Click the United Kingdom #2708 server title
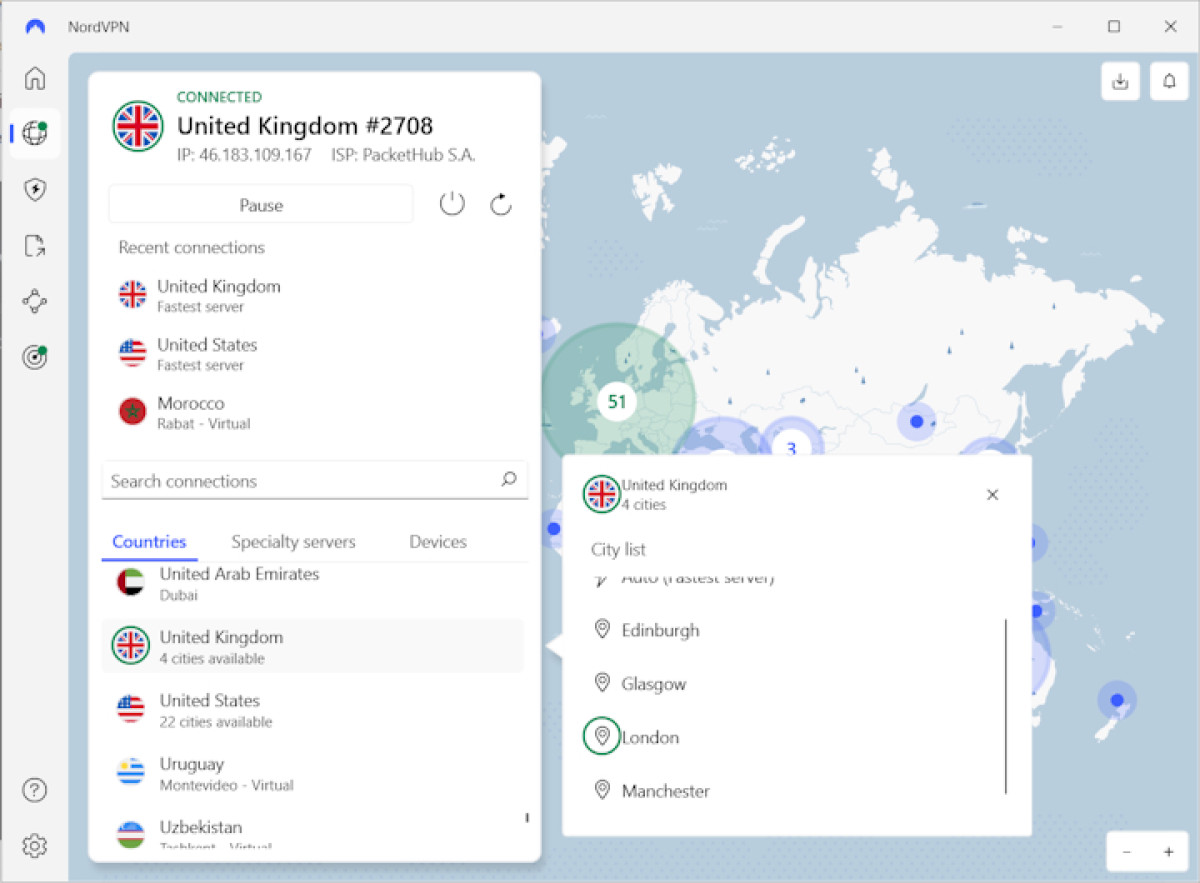Image resolution: width=1200 pixels, height=883 pixels. pos(305,126)
